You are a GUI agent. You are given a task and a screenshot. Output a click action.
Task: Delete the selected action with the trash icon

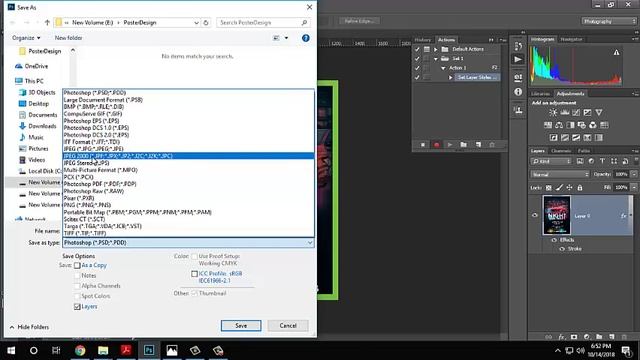[492, 144]
